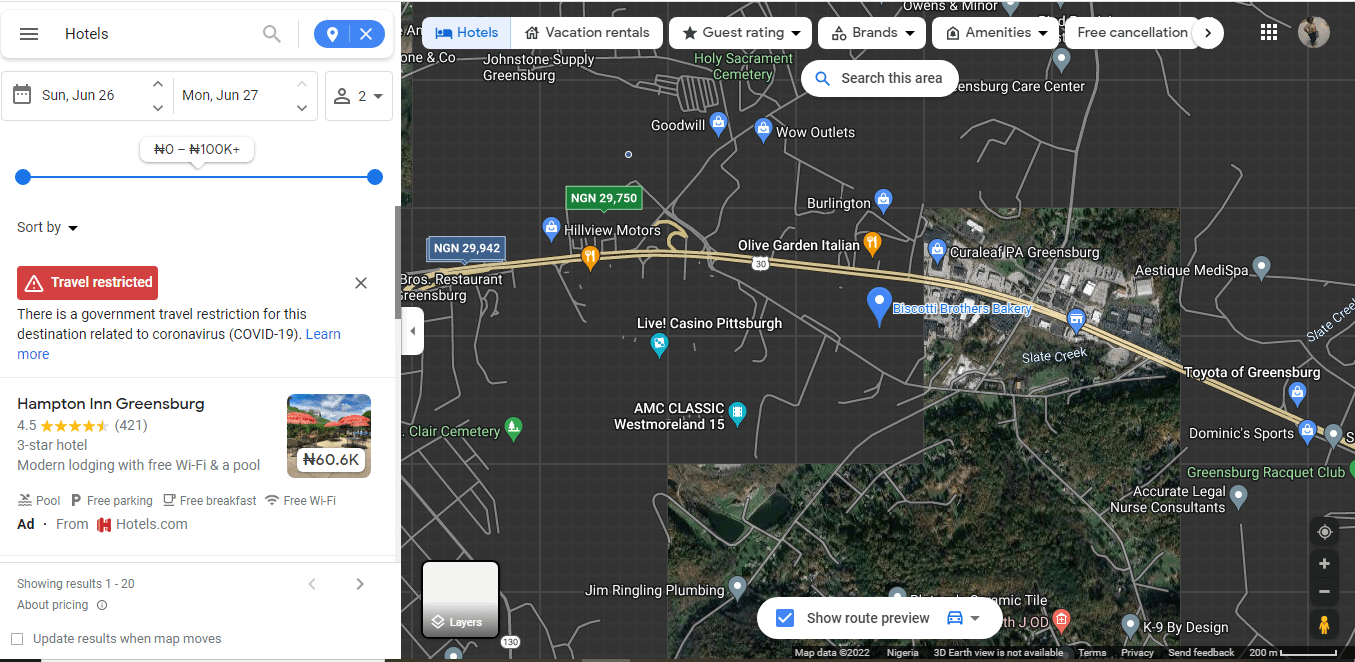Screen dimensions: 1355x662
Task: Click the maximum price slider handle
Action: 375,177
